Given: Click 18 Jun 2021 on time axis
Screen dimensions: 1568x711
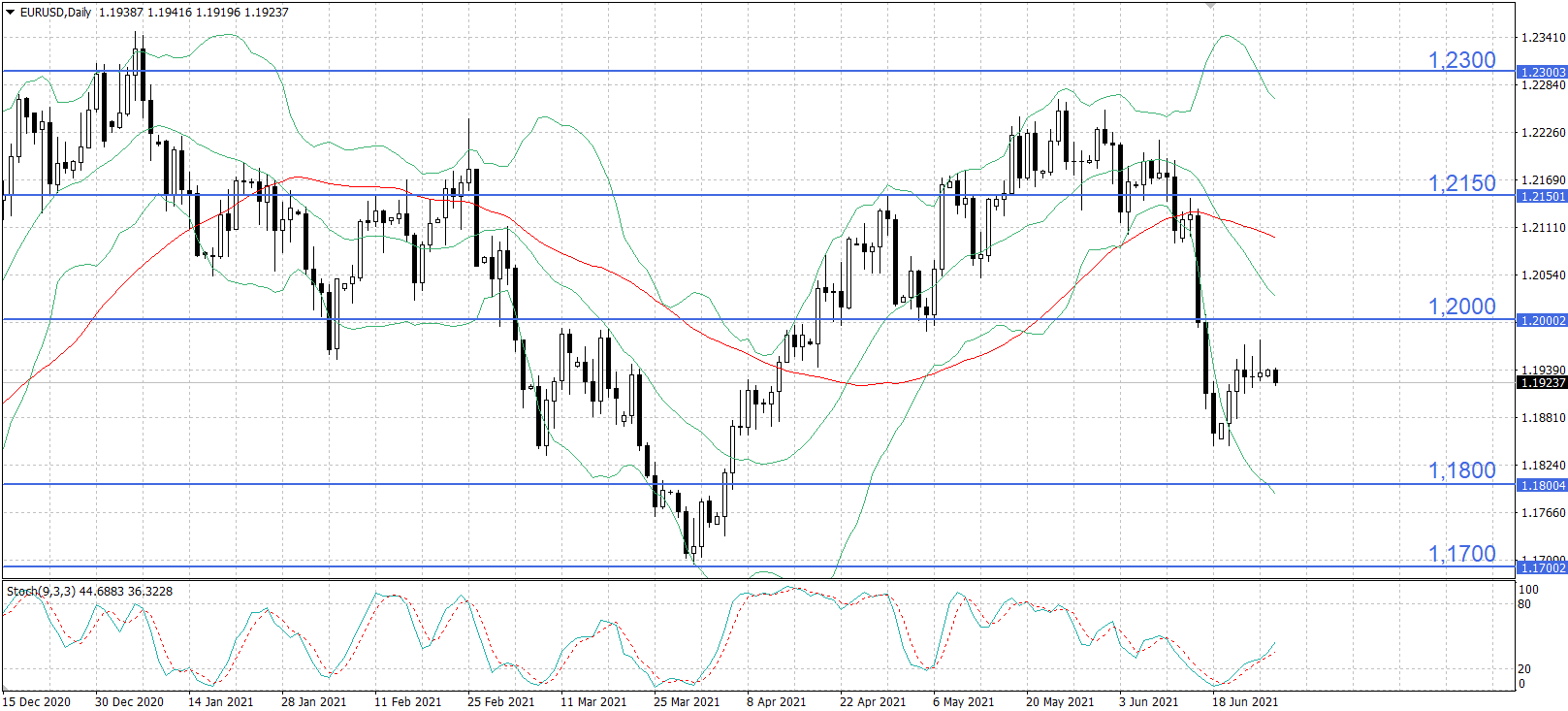Looking at the screenshot, I should pyautogui.click(x=1245, y=702).
